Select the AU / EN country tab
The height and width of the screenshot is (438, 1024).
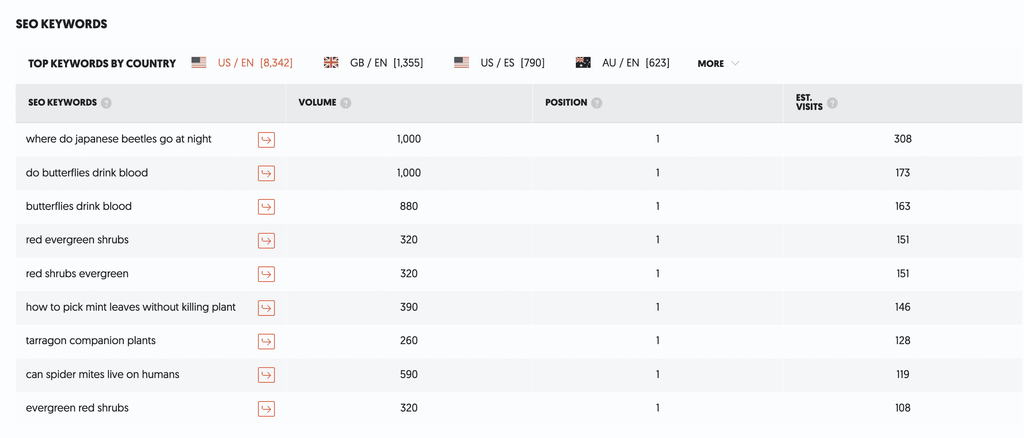[622, 63]
